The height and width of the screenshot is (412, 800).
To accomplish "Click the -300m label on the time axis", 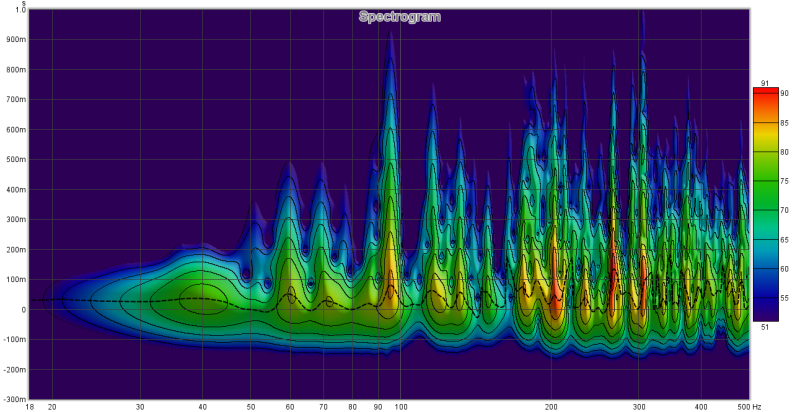I will tap(13, 399).
